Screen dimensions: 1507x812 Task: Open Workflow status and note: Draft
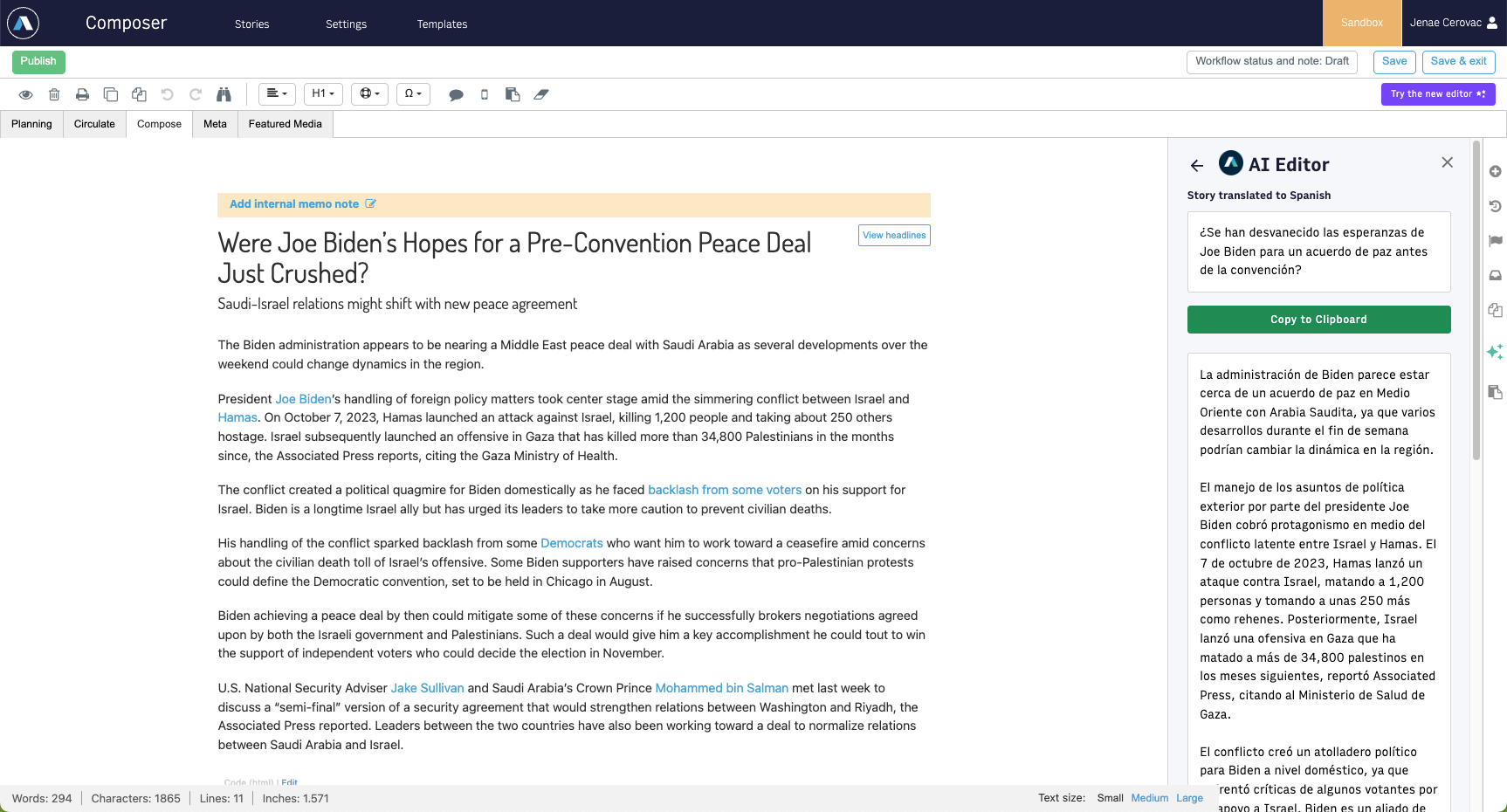pos(1272,62)
